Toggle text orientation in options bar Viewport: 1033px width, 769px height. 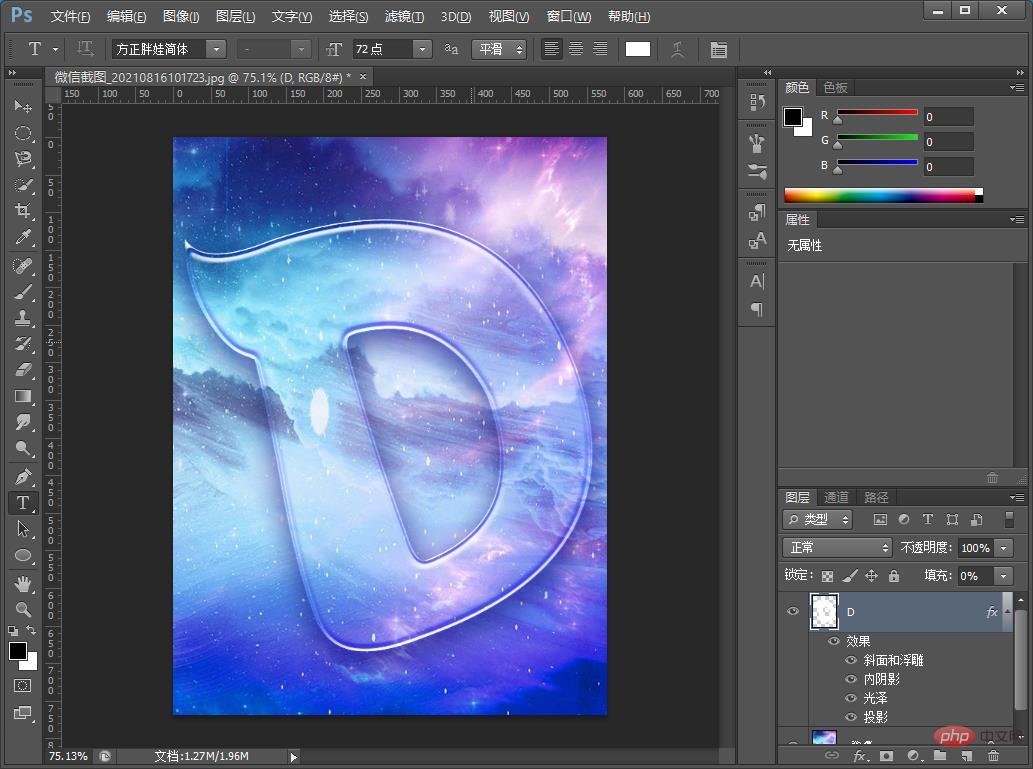pos(85,49)
